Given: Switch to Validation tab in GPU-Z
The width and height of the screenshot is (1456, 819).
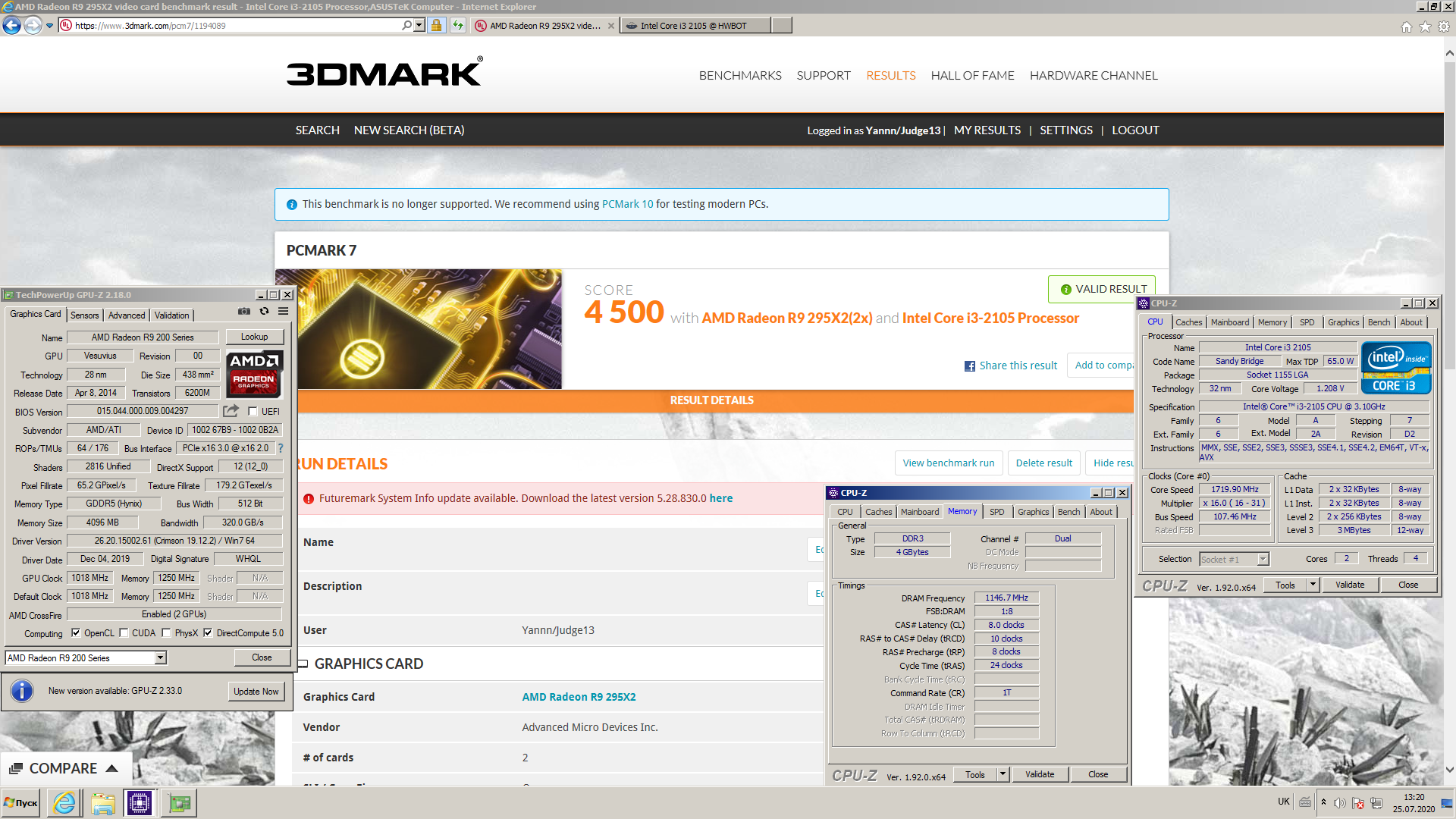Looking at the screenshot, I should click(172, 315).
